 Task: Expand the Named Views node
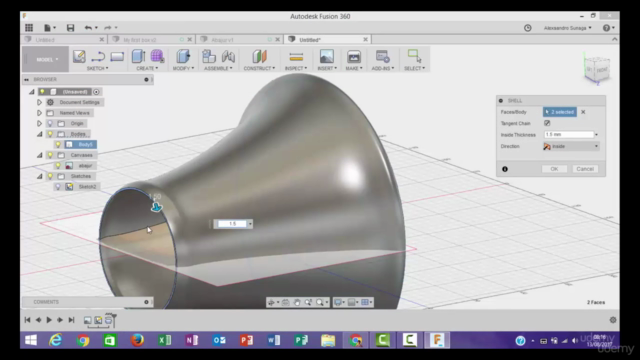coord(39,113)
